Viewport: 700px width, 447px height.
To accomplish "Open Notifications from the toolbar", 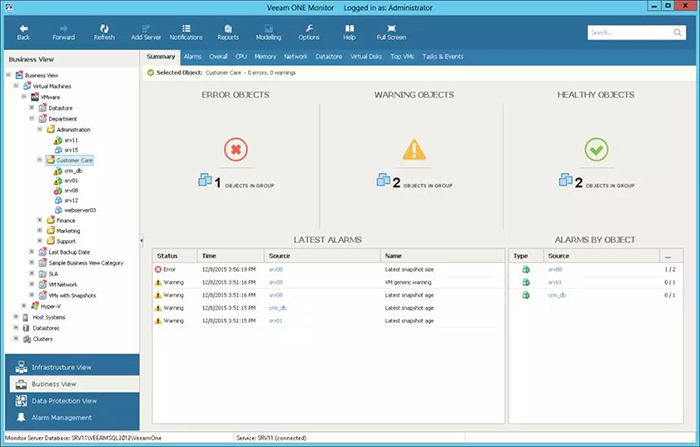I will pos(186,31).
